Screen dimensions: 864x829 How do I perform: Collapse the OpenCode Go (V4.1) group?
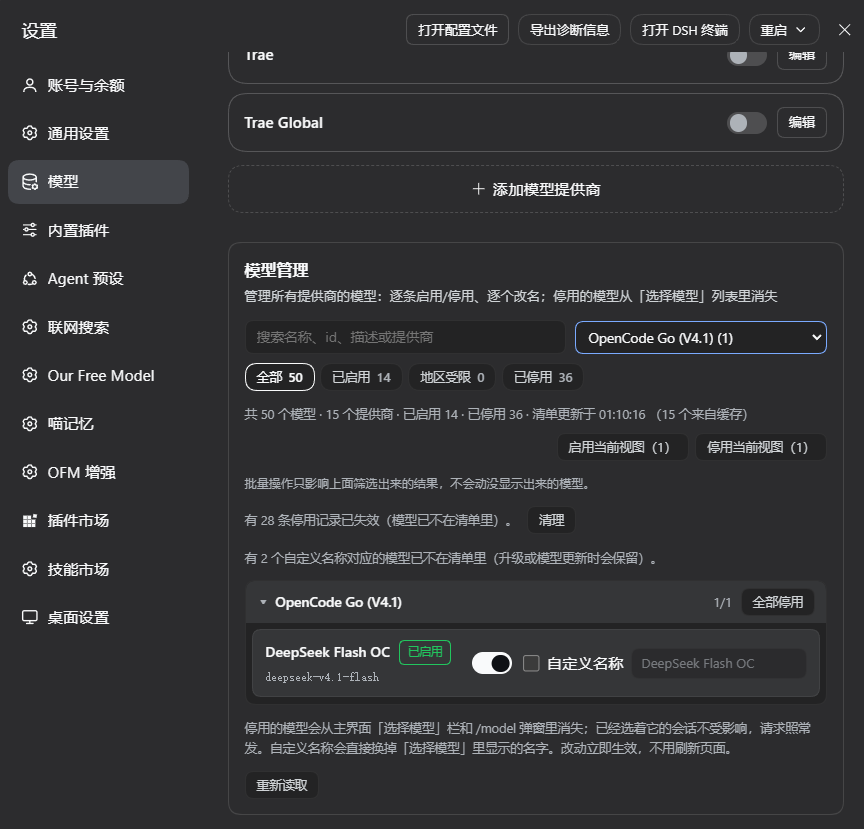click(263, 602)
